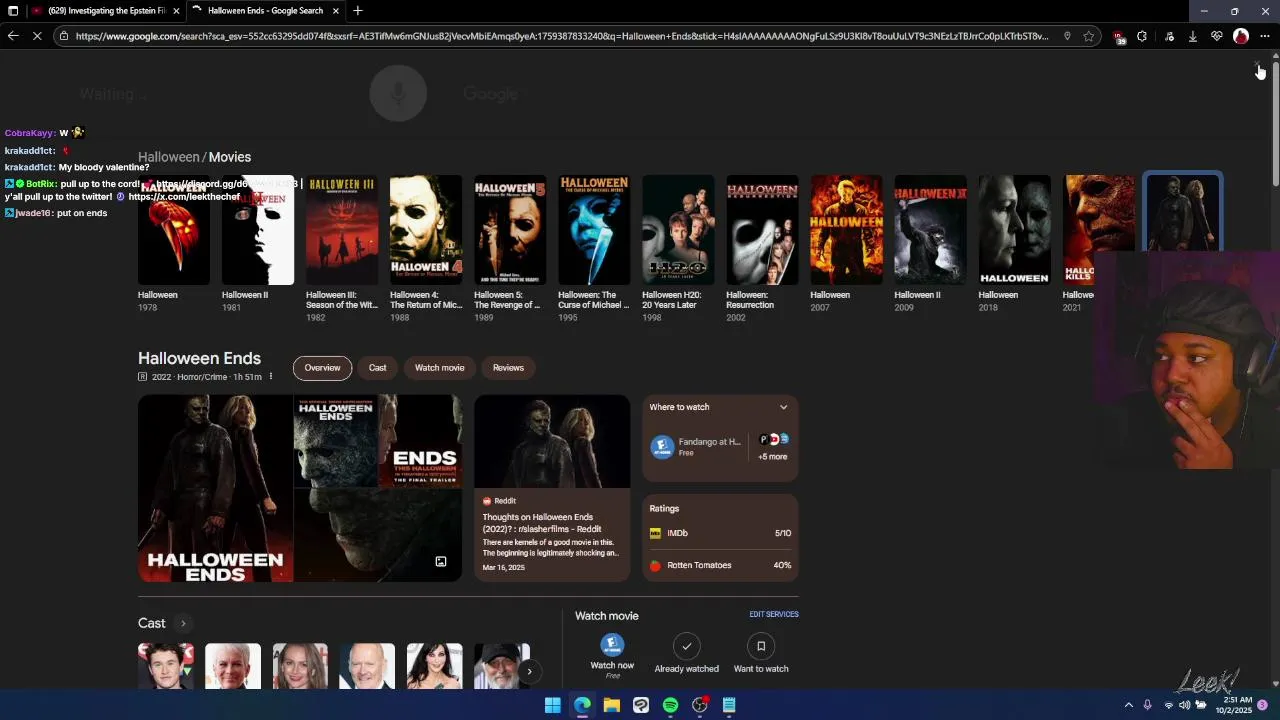Open more options dots beside 1h 51m
Viewport: 1280px width, 720px height.
tap(270, 377)
